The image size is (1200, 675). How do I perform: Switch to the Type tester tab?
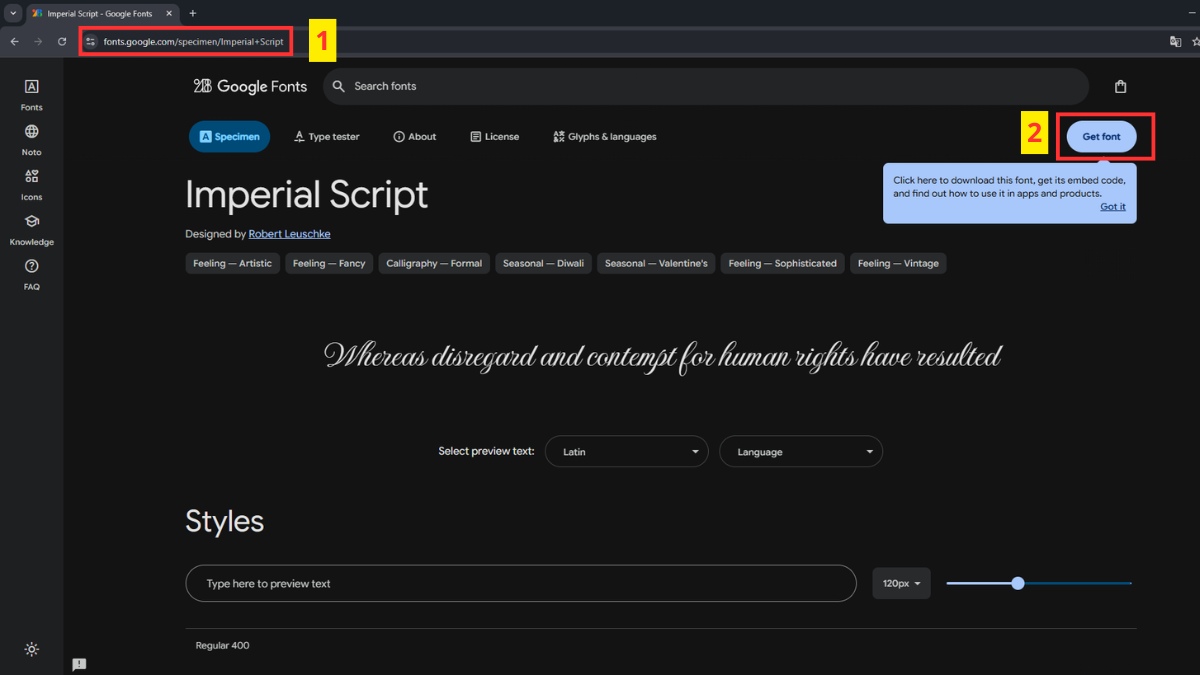click(x=327, y=137)
